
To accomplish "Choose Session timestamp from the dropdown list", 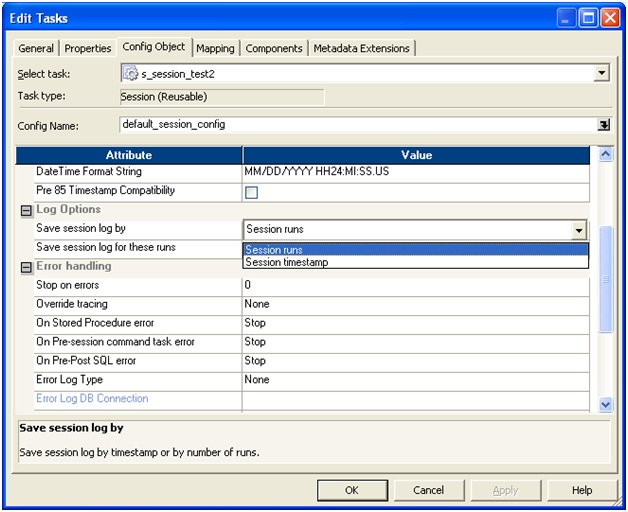I will [415, 262].
